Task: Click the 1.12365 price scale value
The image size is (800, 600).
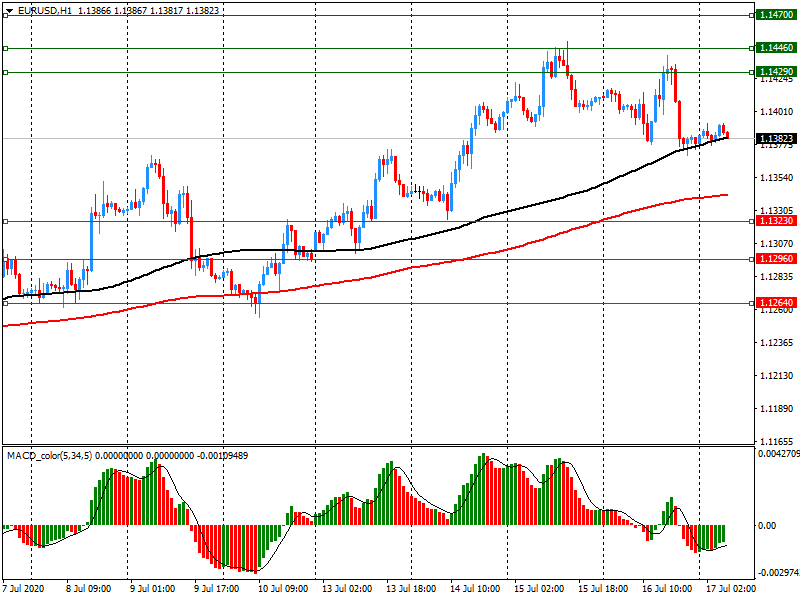Action: [x=777, y=343]
